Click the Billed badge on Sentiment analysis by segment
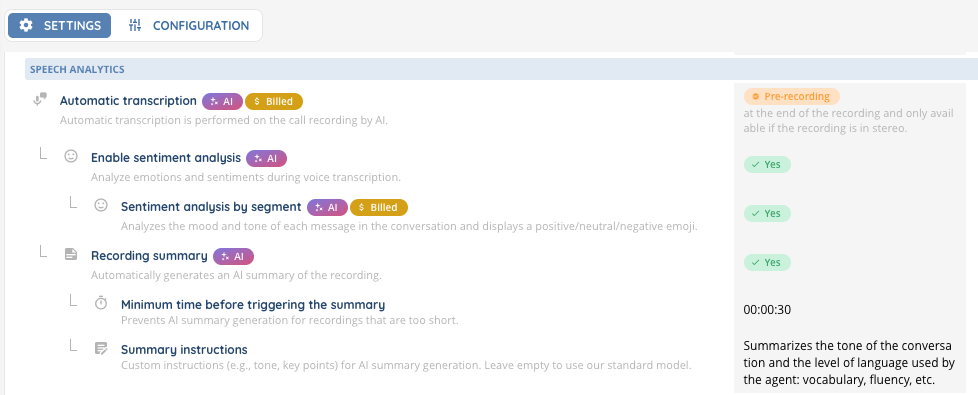The height and width of the screenshot is (395, 978). [x=379, y=207]
